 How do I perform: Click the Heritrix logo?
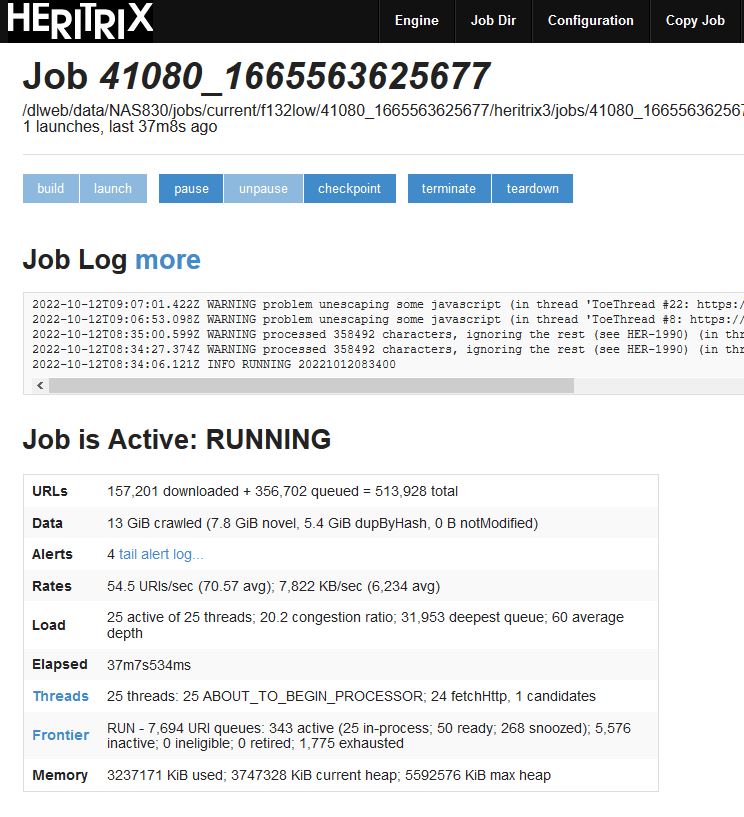click(79, 21)
